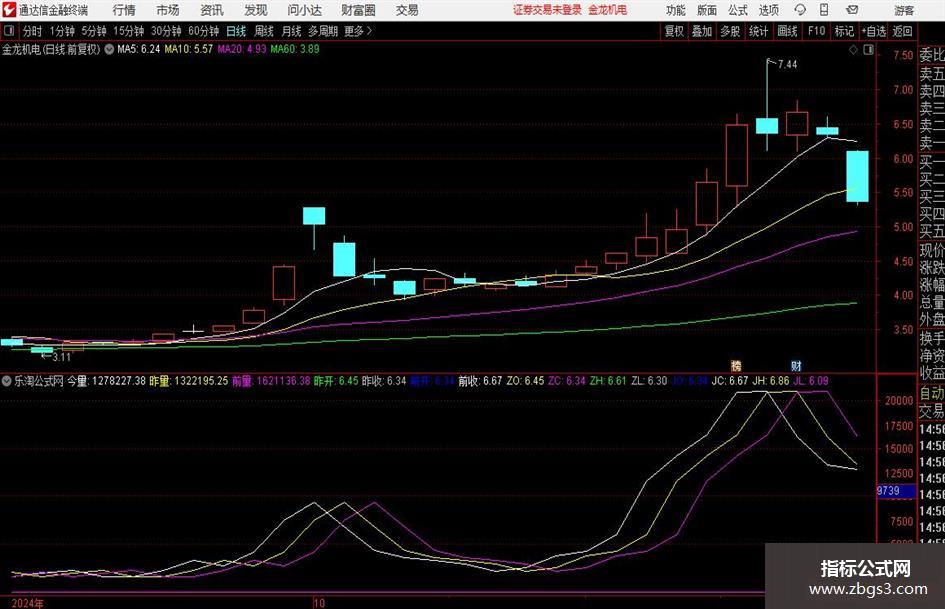
Task: Click the 榜 badge on the chart
Action: click(736, 365)
